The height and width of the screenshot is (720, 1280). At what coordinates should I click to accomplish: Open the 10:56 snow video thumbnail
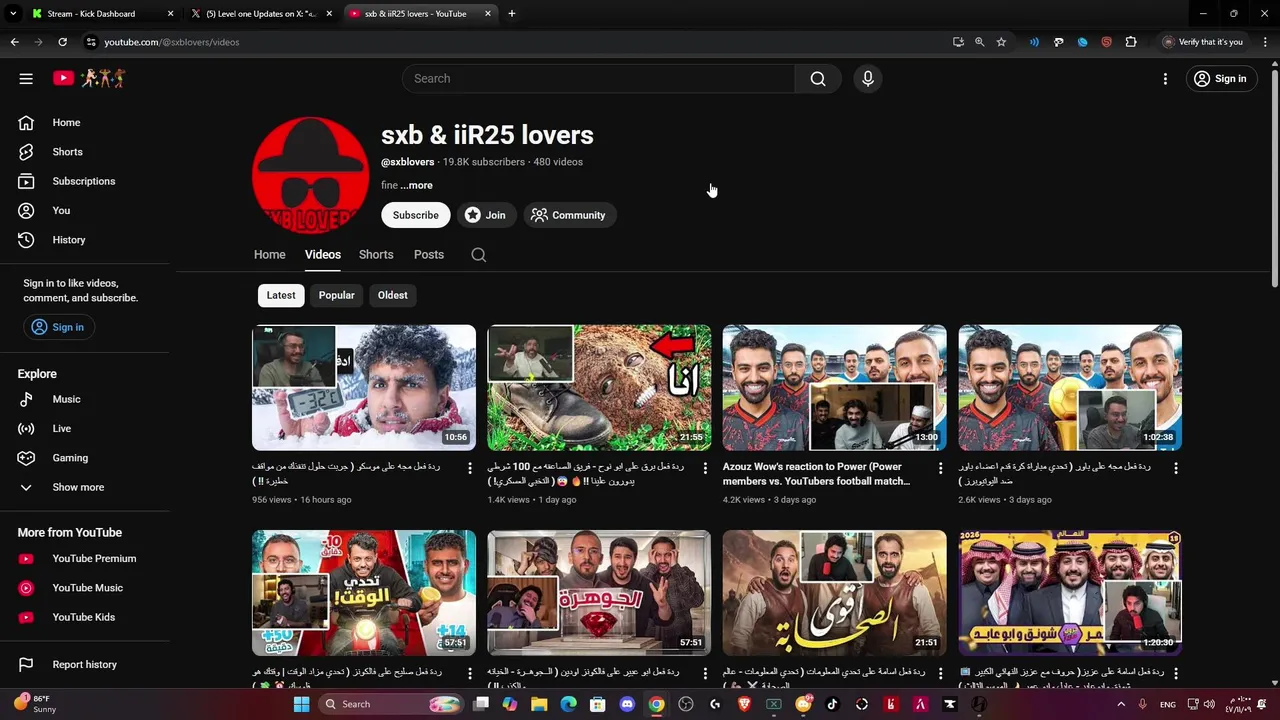click(x=364, y=387)
